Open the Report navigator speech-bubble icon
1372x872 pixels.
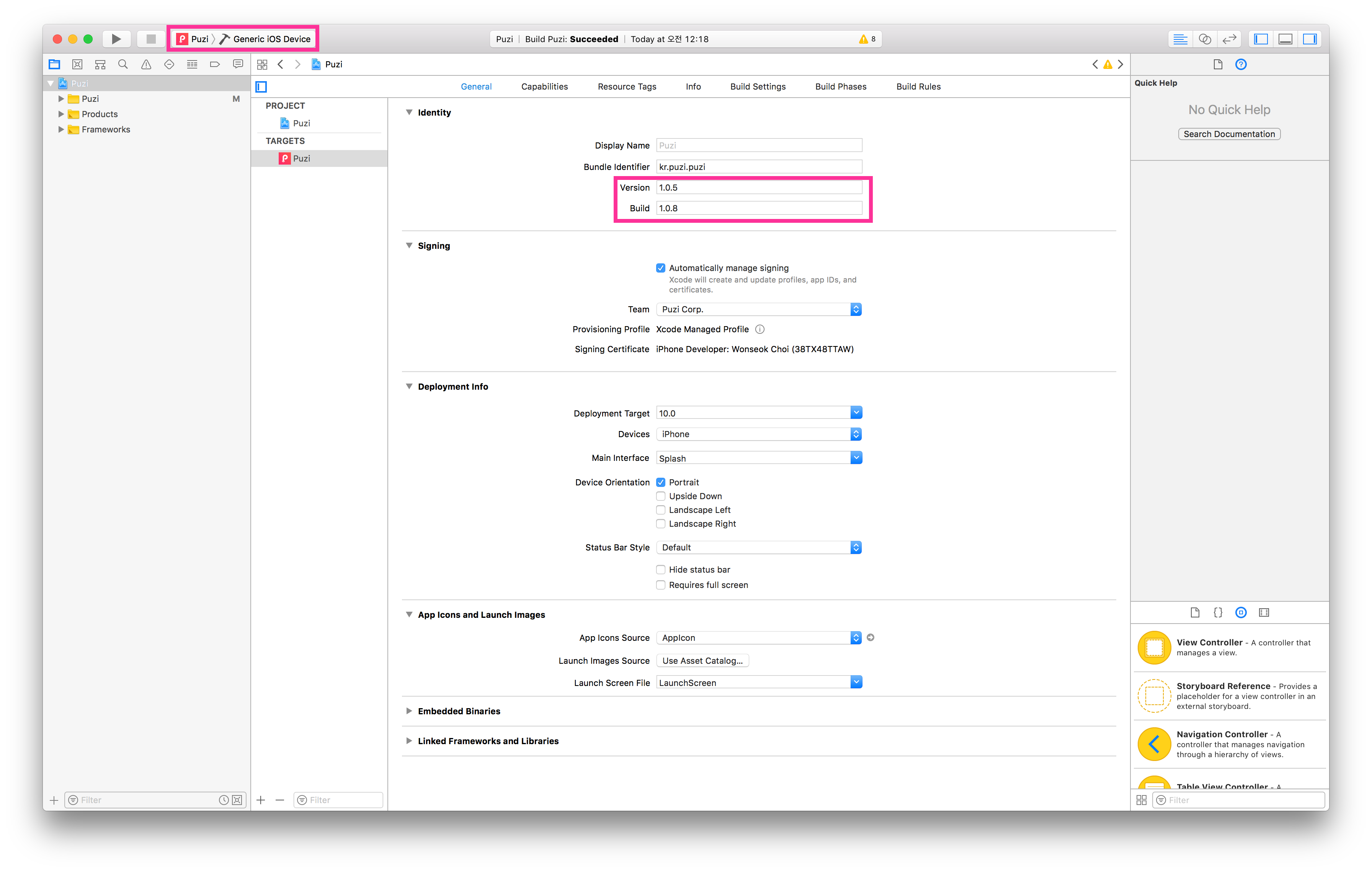pyautogui.click(x=238, y=64)
